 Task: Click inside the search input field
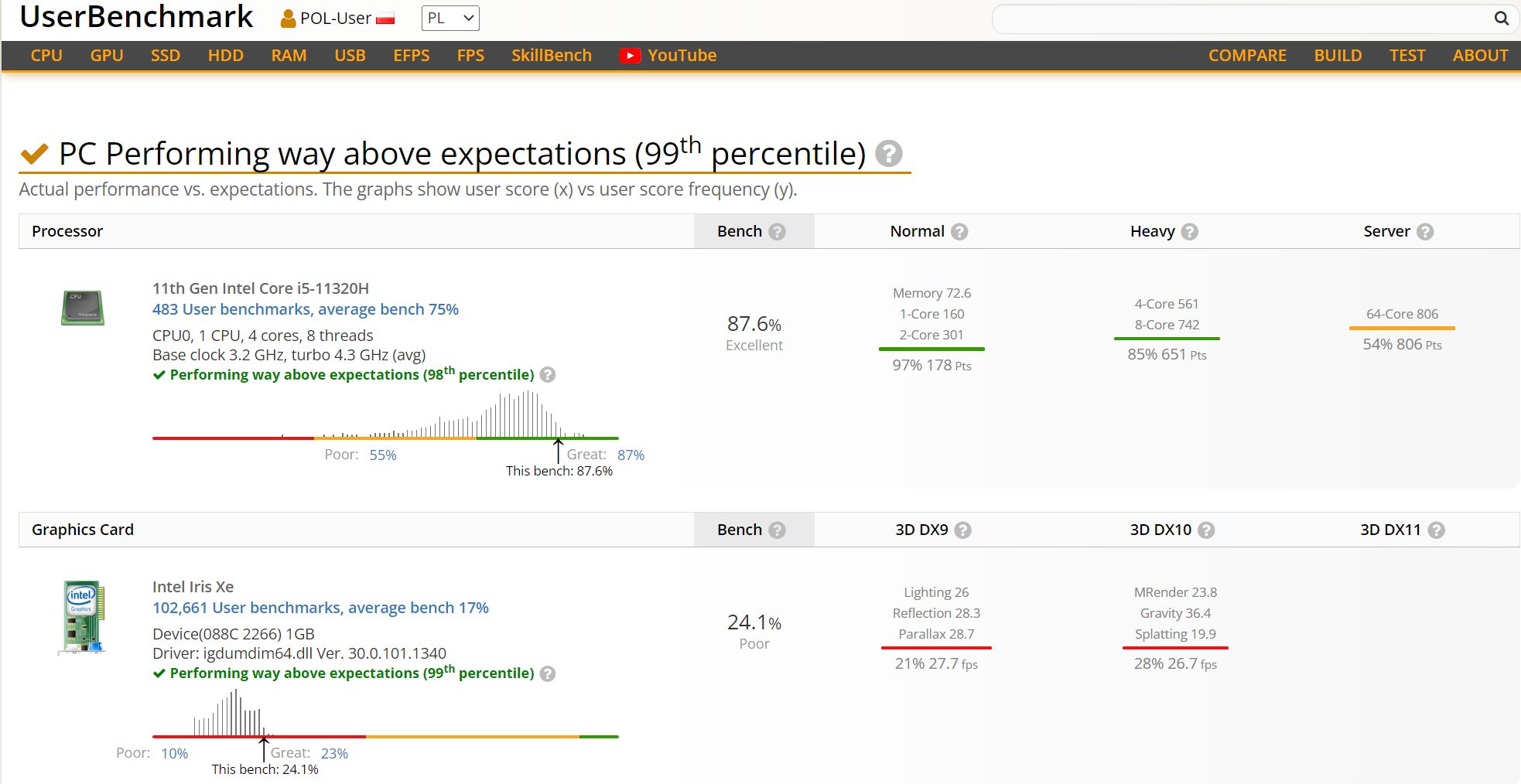[x=1238, y=19]
